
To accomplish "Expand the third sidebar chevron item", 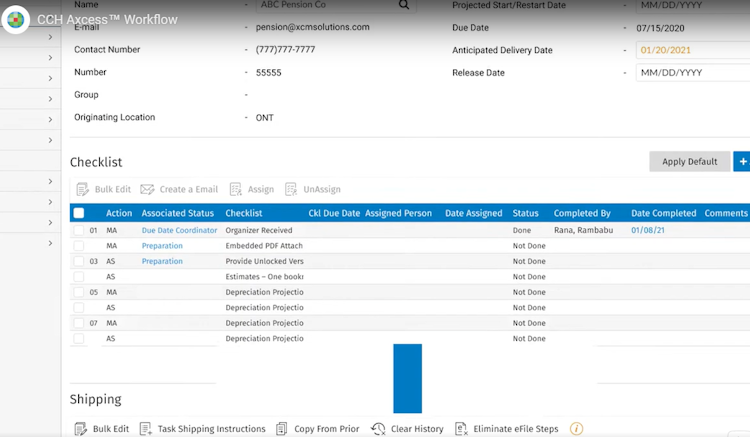I will [50, 78].
